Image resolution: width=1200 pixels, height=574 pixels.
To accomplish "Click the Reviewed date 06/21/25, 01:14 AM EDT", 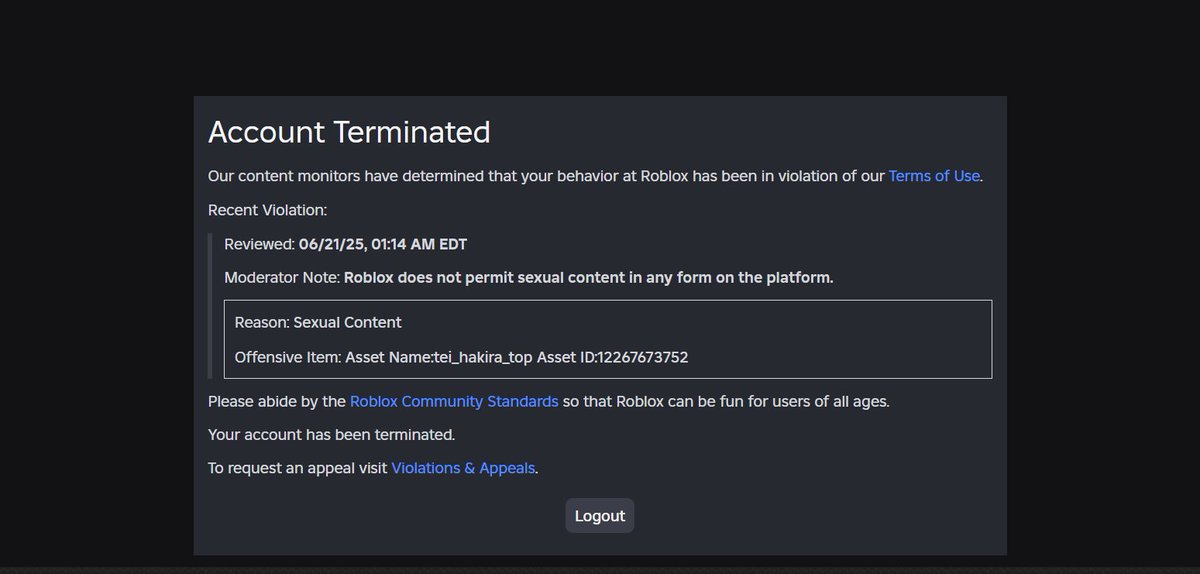I will (x=383, y=244).
